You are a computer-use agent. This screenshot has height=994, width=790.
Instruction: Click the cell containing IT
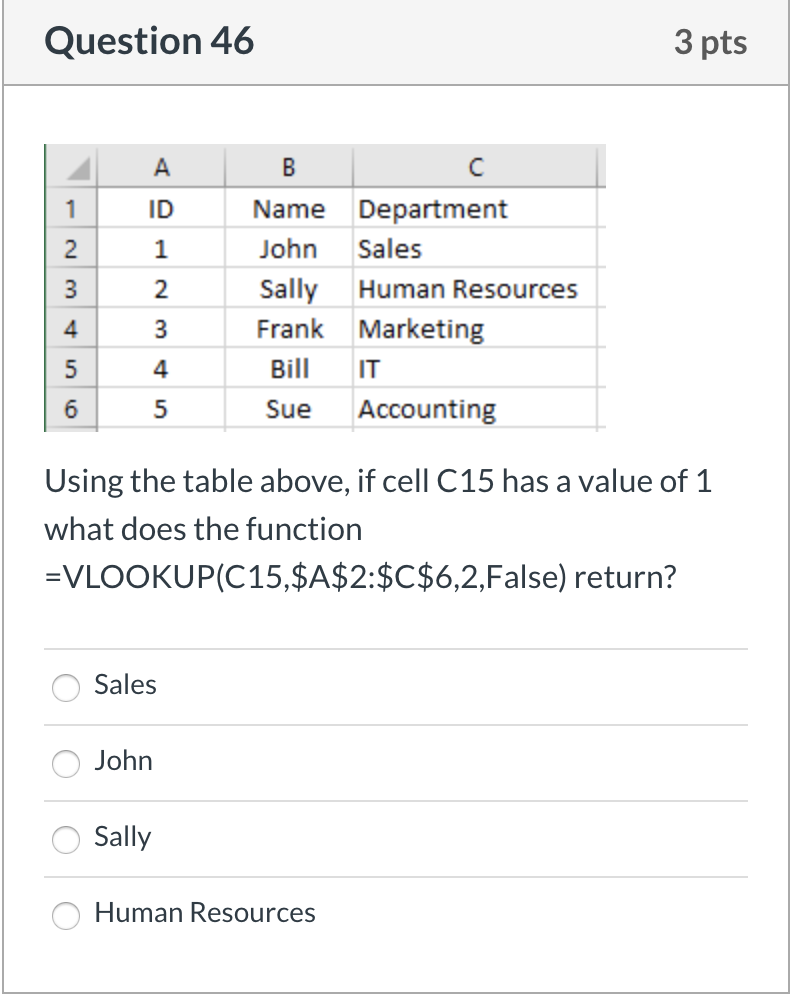click(369, 369)
